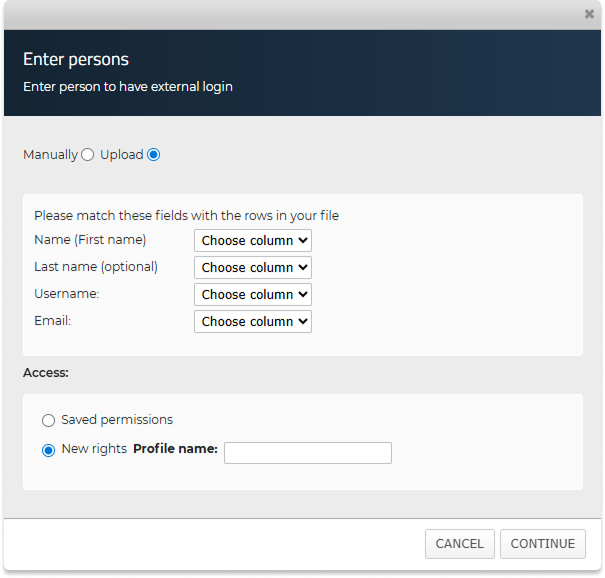Click the CONTINUE button

[x=543, y=544]
